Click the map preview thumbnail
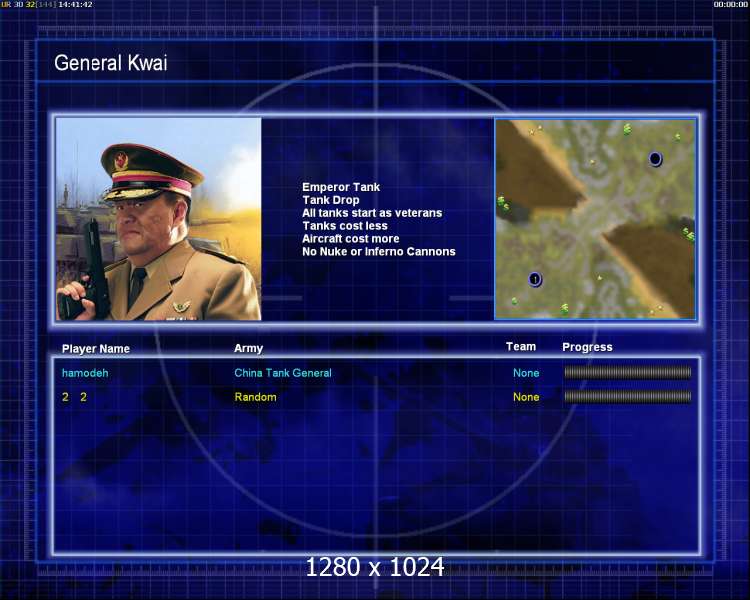 pyautogui.click(x=595, y=219)
